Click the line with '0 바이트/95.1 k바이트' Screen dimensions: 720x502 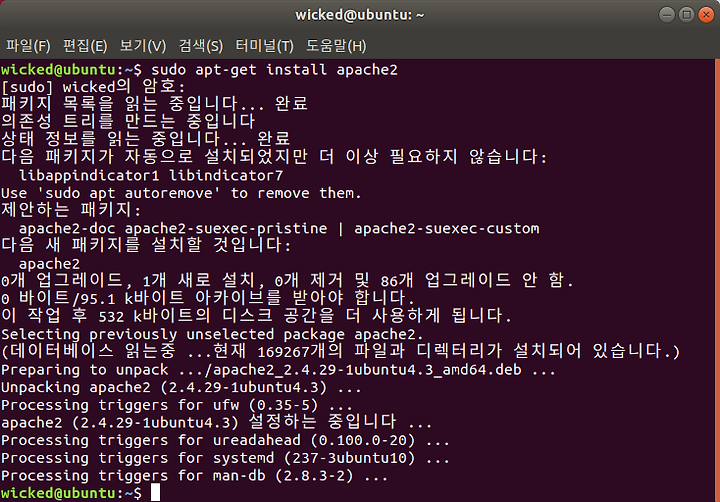[x=208, y=298]
